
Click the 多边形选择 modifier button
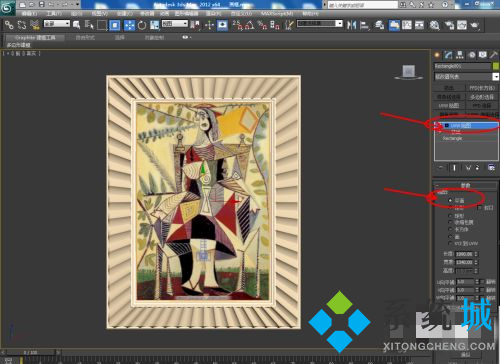[482, 97]
